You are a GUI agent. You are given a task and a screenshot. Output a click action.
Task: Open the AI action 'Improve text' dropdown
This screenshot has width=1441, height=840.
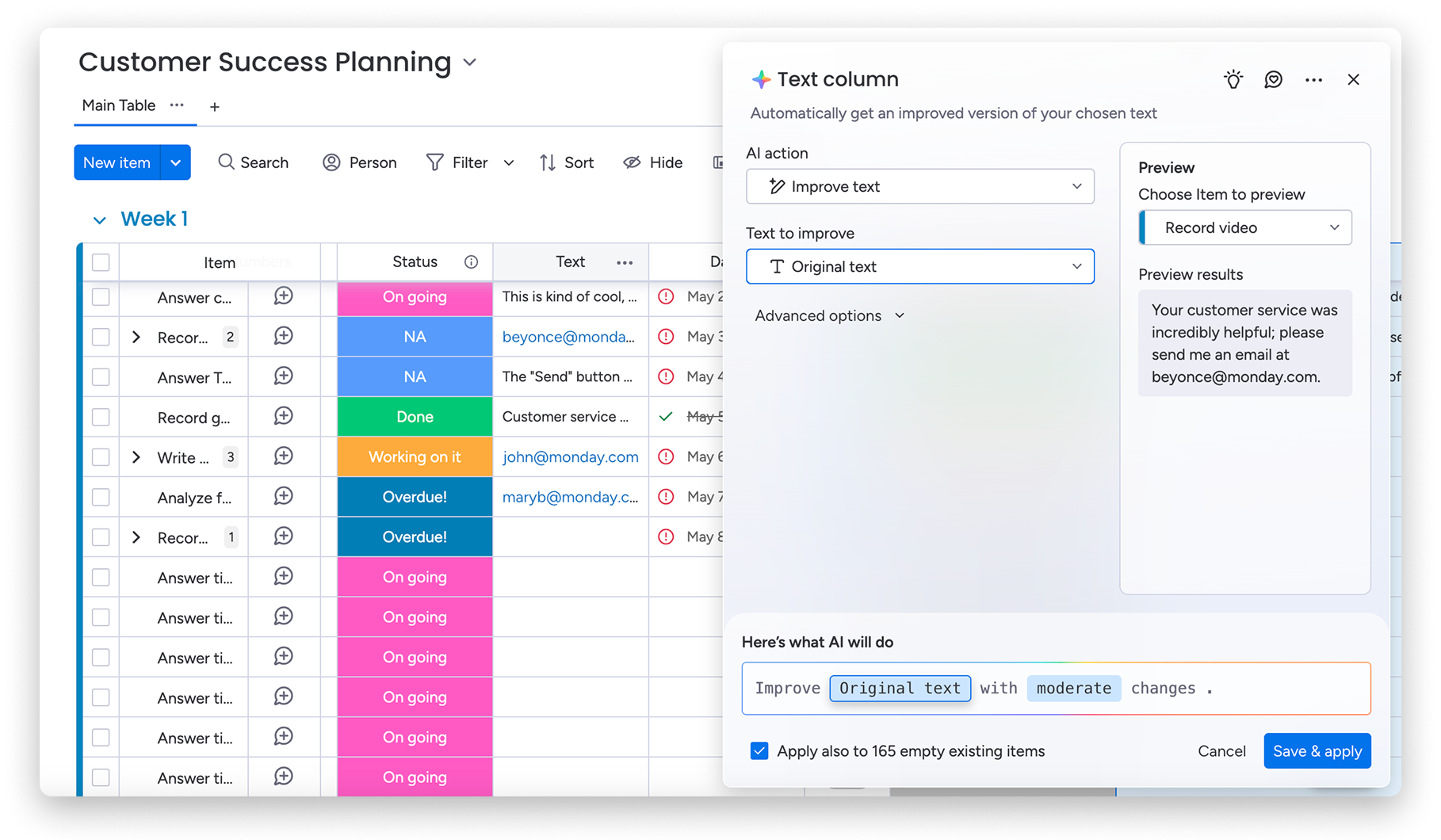click(x=919, y=186)
